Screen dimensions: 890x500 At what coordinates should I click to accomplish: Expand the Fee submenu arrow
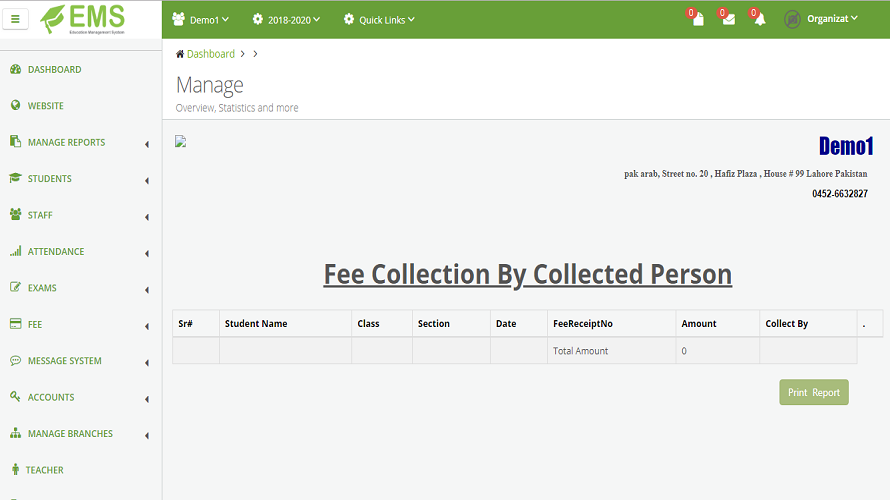[147, 326]
